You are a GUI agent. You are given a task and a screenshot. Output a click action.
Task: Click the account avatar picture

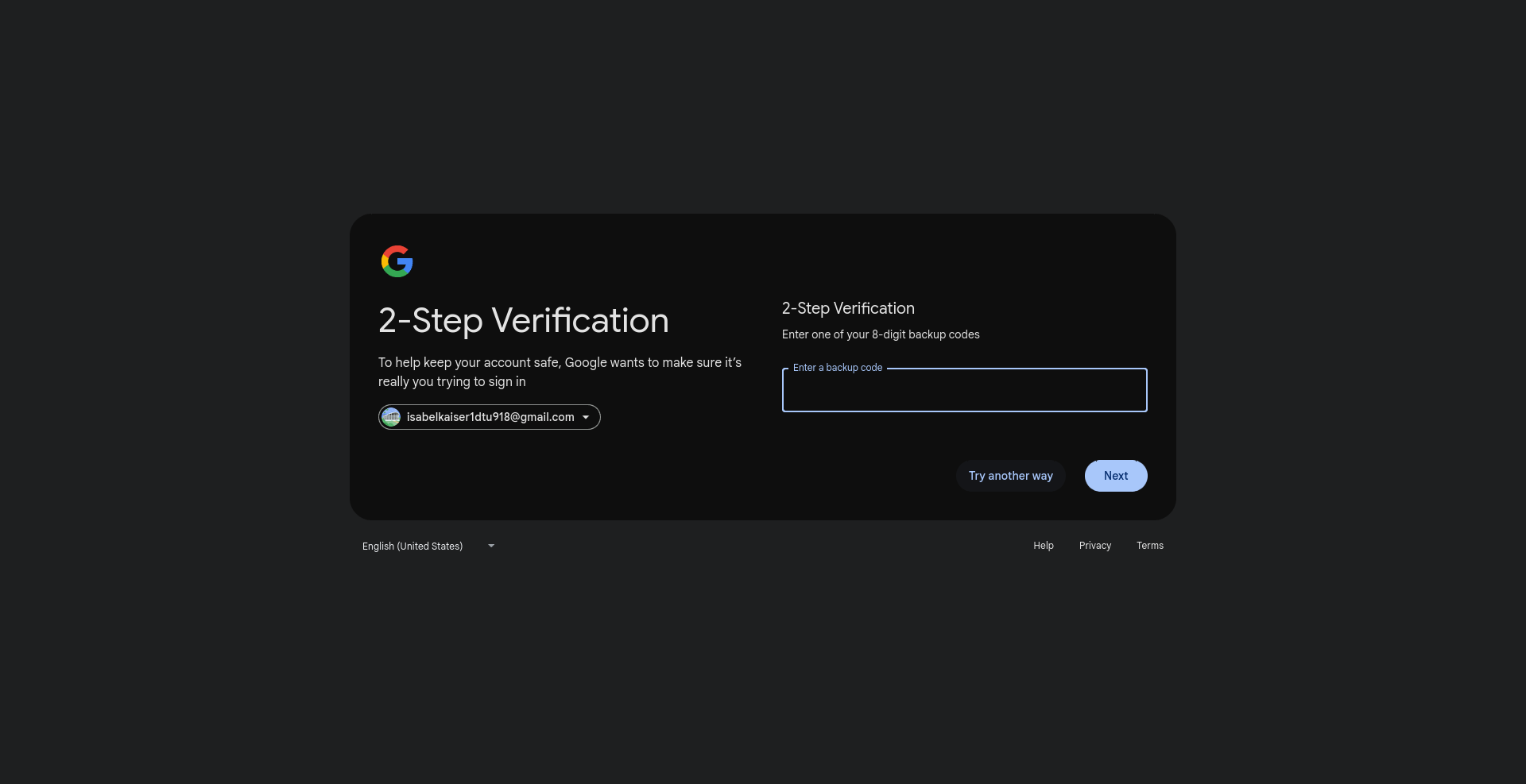(391, 417)
